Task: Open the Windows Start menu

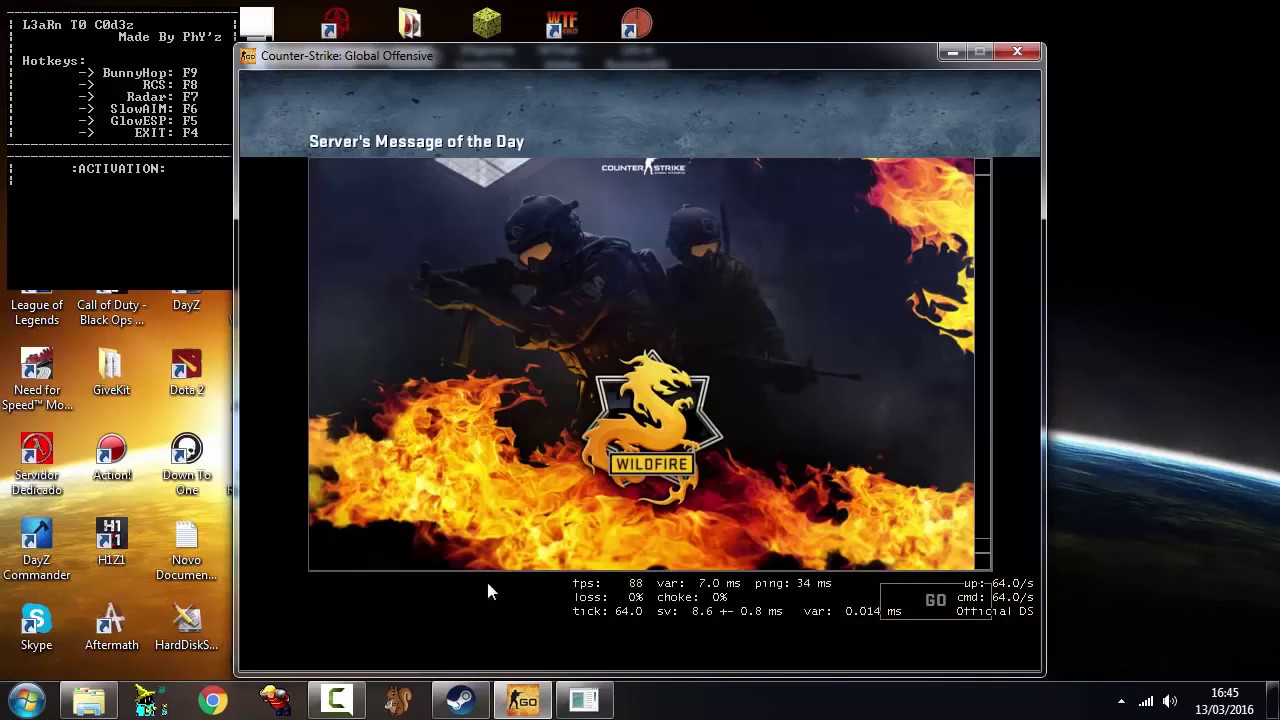Action: (x=26, y=700)
